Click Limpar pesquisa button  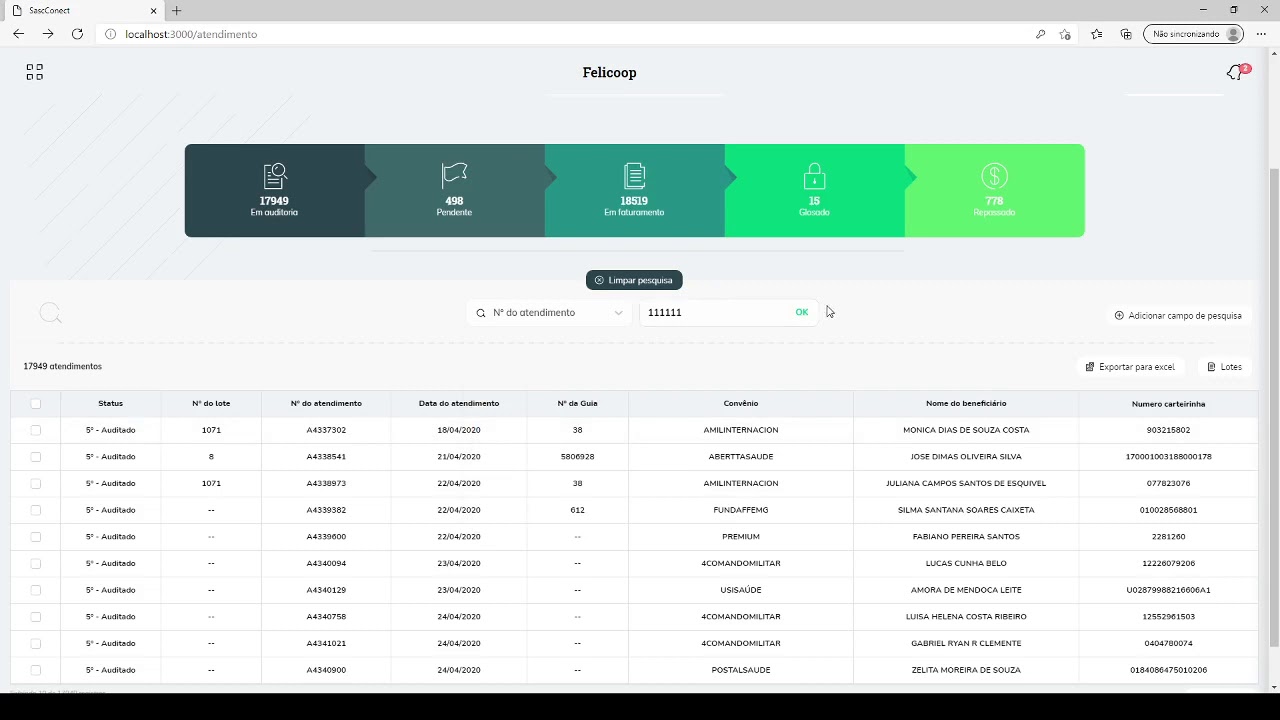tap(634, 280)
